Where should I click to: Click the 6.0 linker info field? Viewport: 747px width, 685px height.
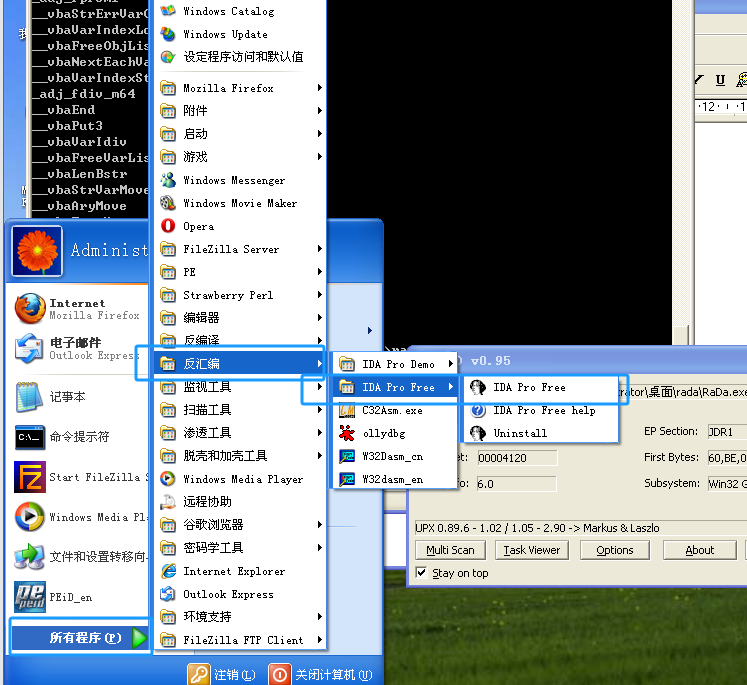[516, 484]
